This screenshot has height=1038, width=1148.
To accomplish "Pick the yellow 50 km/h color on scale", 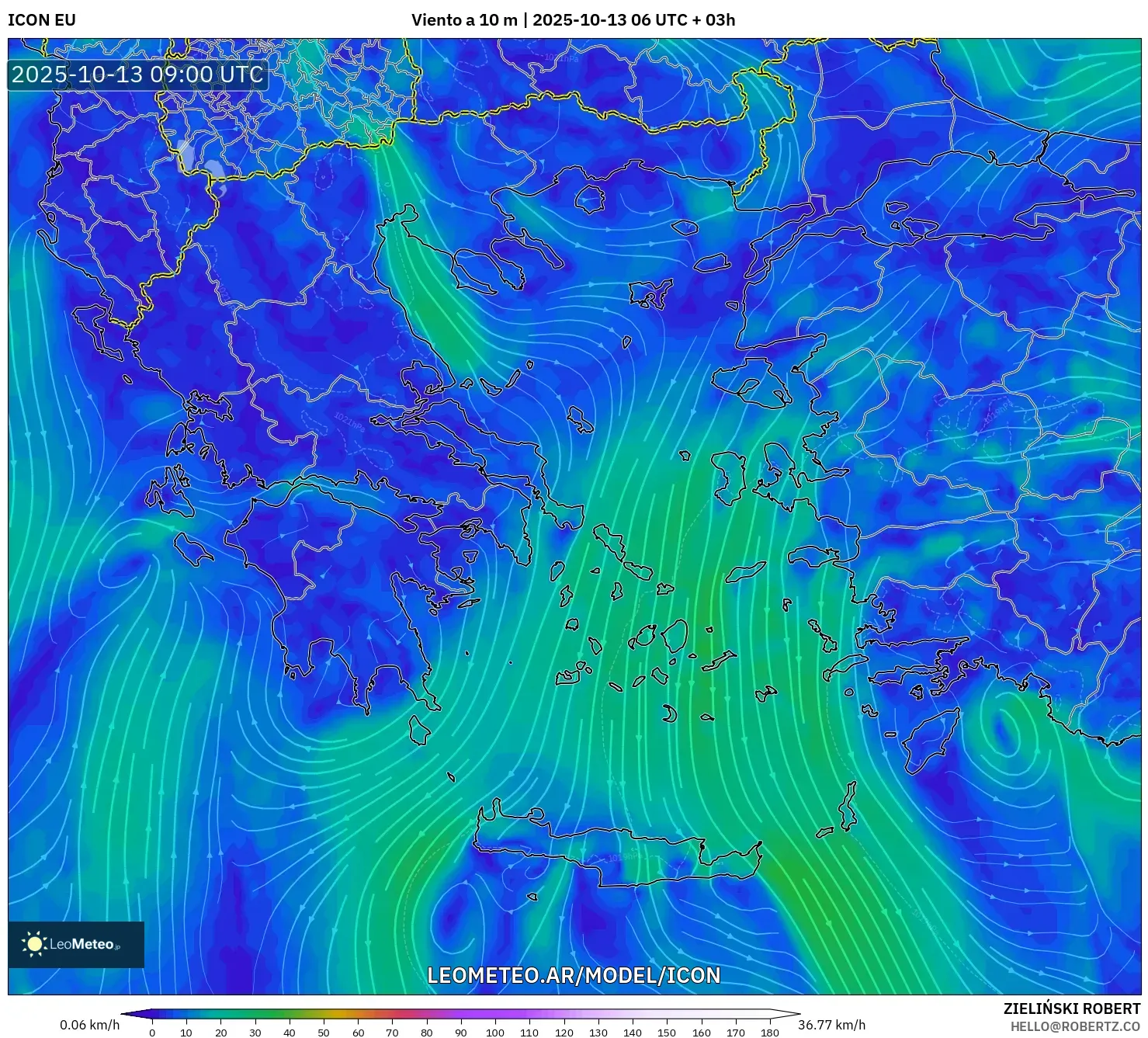I will [324, 1014].
